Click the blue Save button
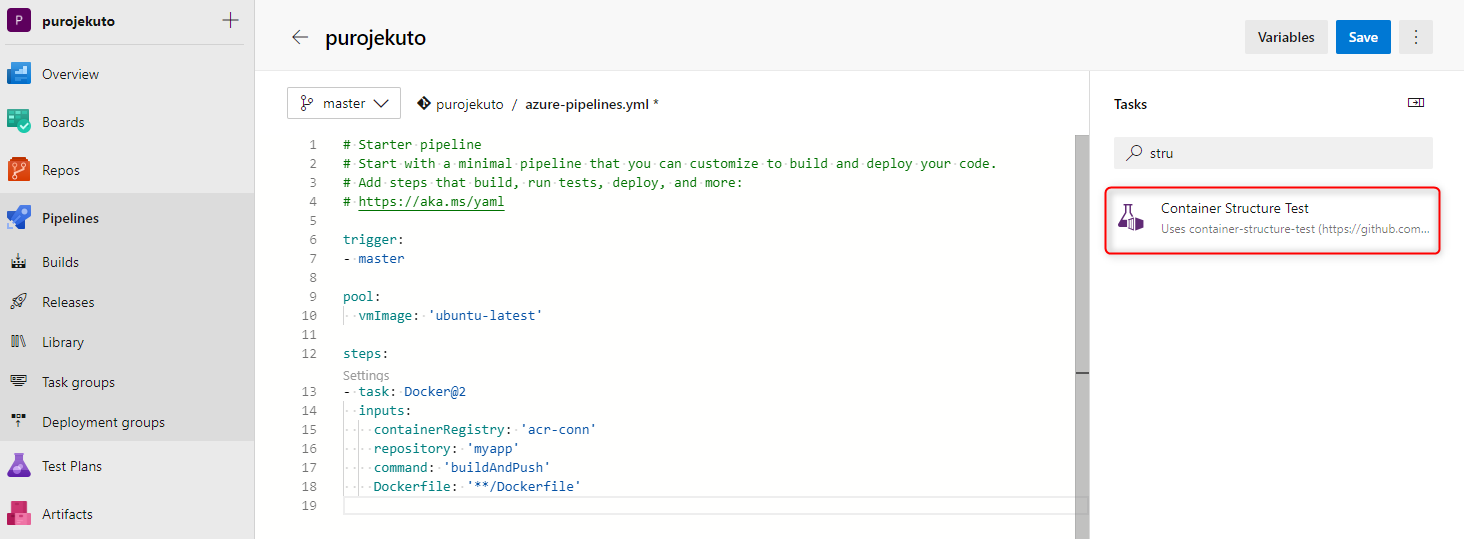 pos(1363,37)
